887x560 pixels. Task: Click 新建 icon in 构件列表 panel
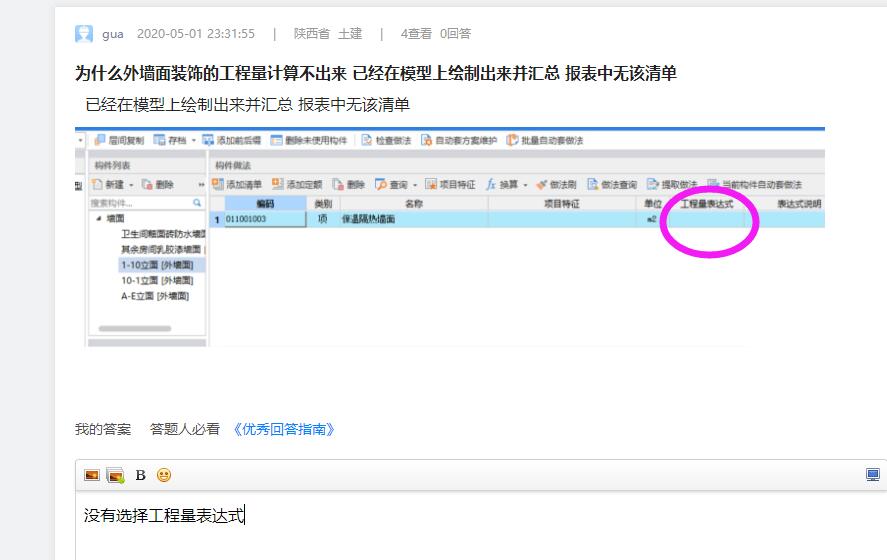point(97,184)
